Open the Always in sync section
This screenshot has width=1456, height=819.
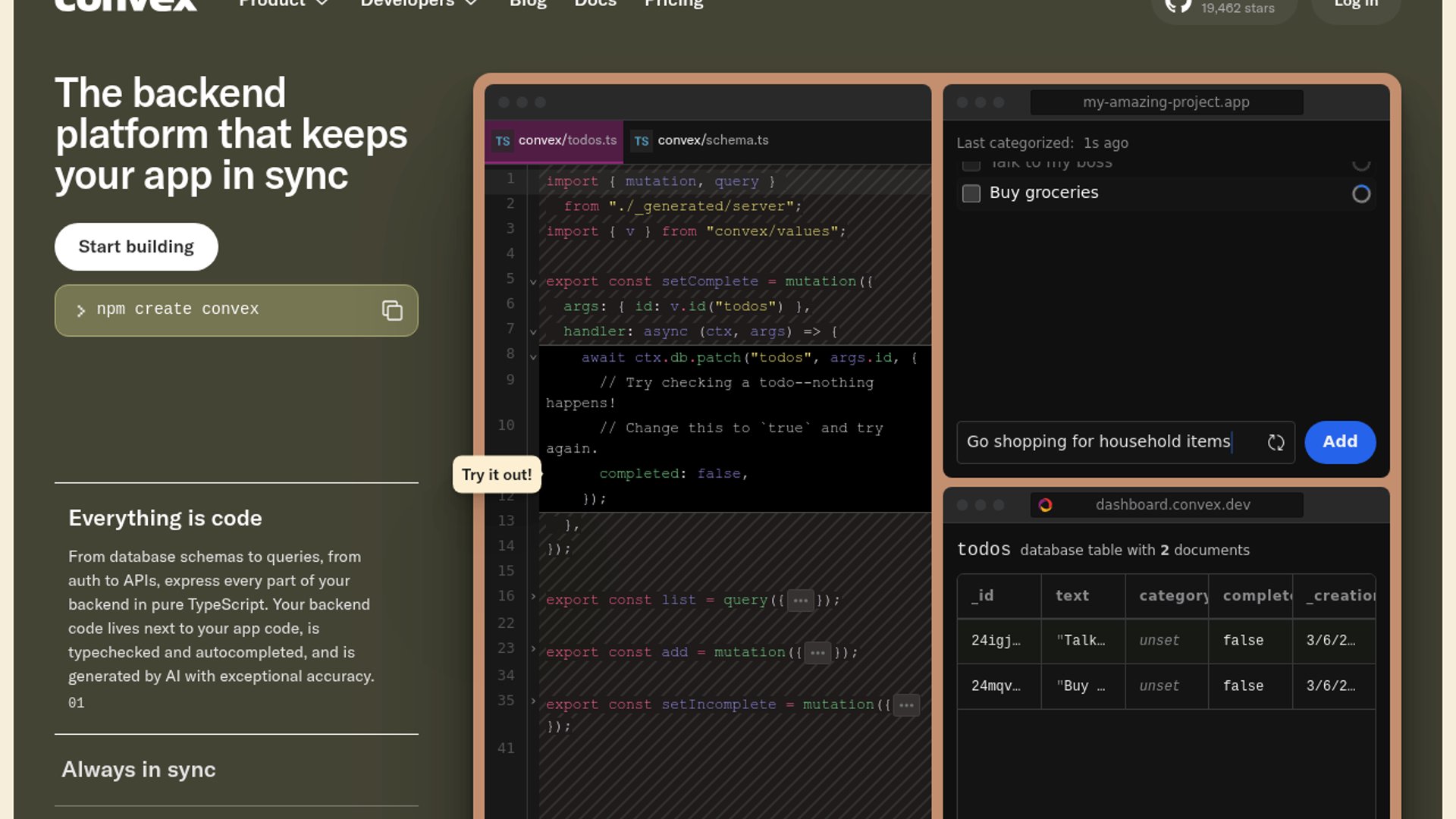click(x=139, y=770)
